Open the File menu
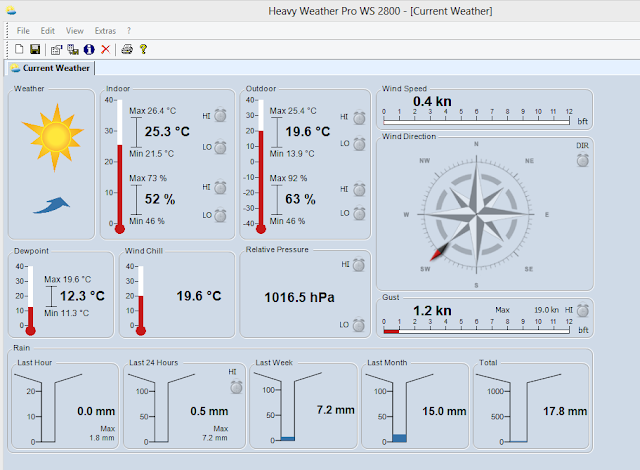The height and width of the screenshot is (470, 640). (23, 31)
